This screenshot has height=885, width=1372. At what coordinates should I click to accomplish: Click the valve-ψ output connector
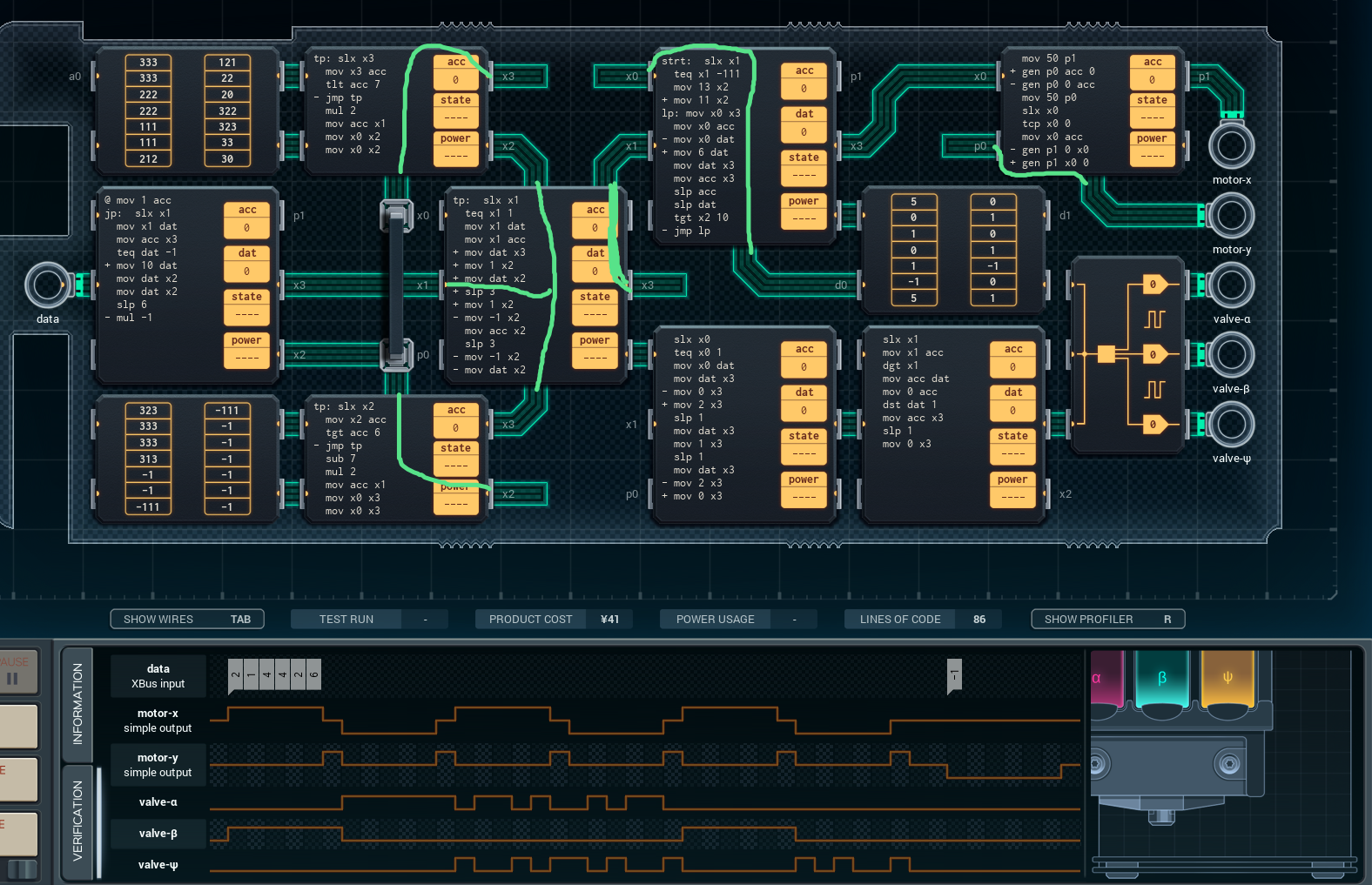1231,424
